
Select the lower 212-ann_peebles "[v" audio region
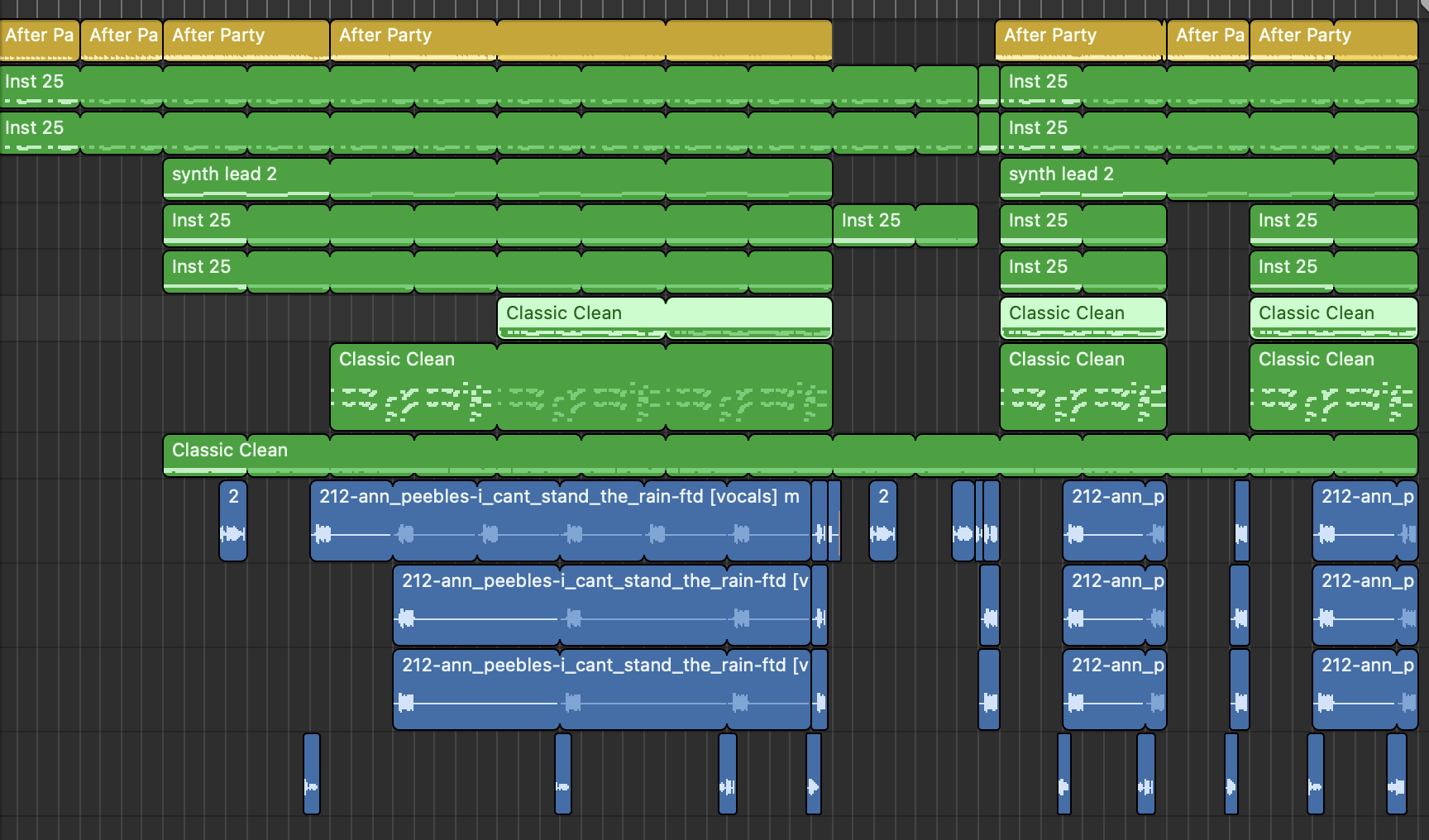[602, 690]
